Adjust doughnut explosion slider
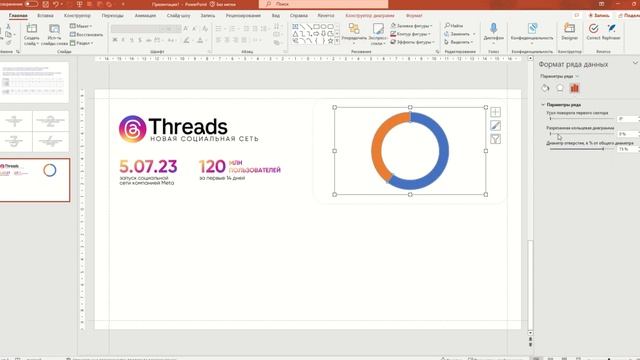Viewport: 640px width, 360px height. click(x=582, y=134)
